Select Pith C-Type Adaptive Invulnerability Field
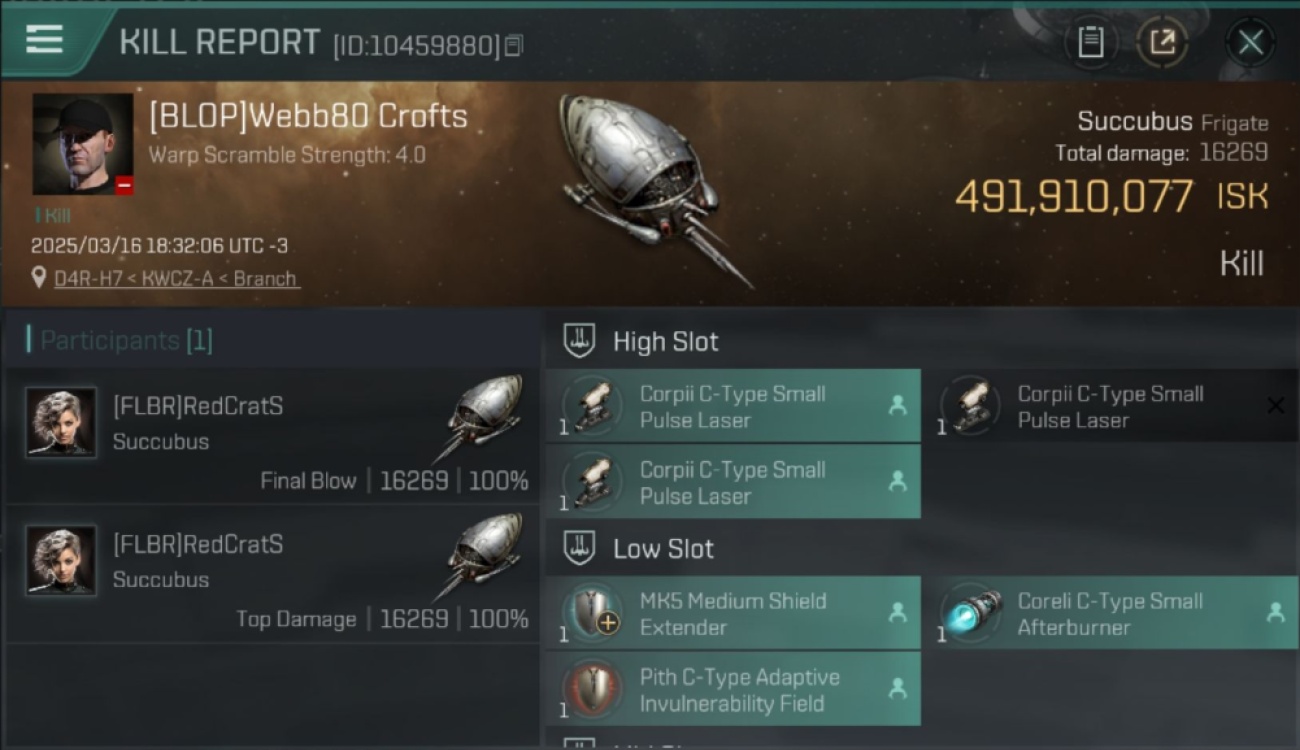This screenshot has width=1300, height=750. [733, 689]
